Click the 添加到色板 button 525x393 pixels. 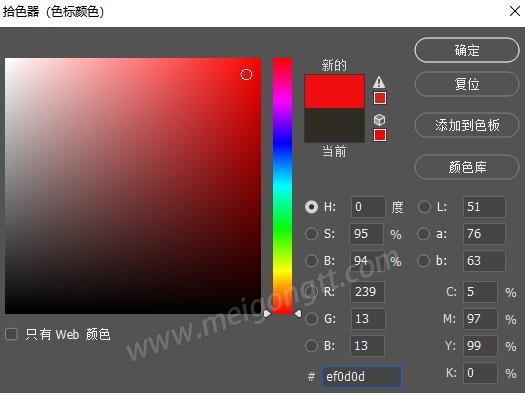click(x=467, y=125)
